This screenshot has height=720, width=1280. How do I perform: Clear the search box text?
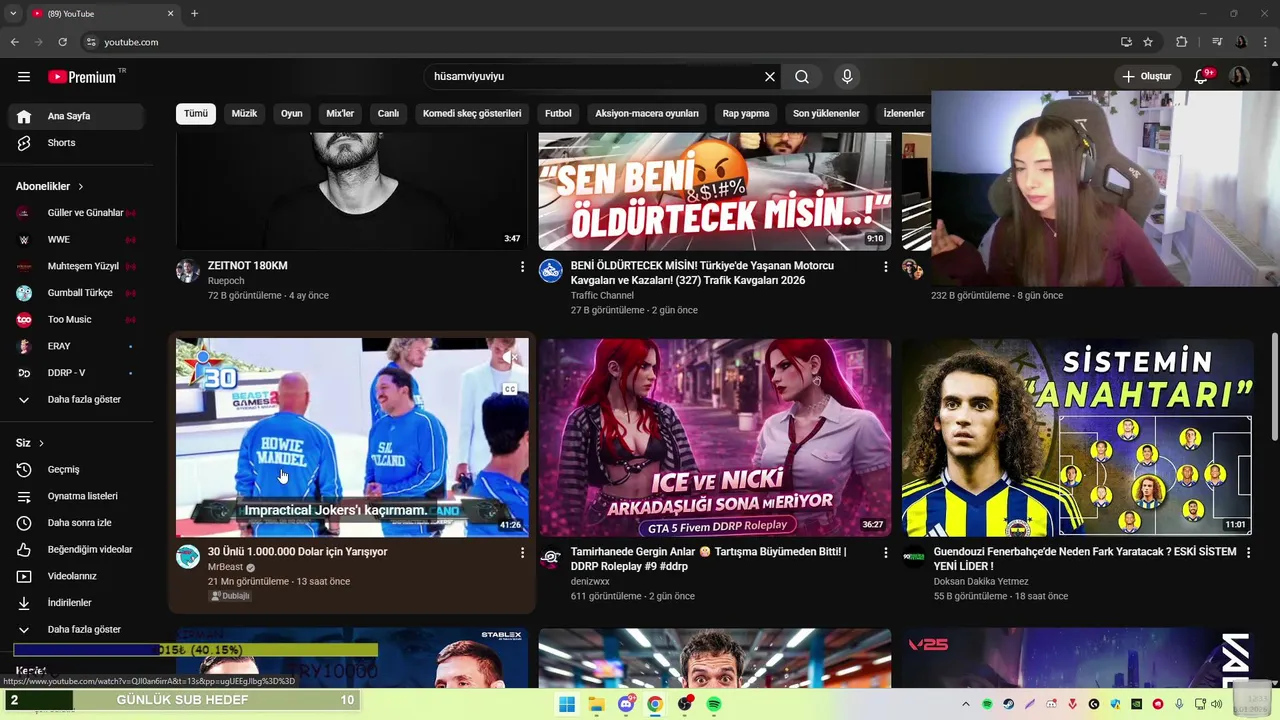coord(770,77)
